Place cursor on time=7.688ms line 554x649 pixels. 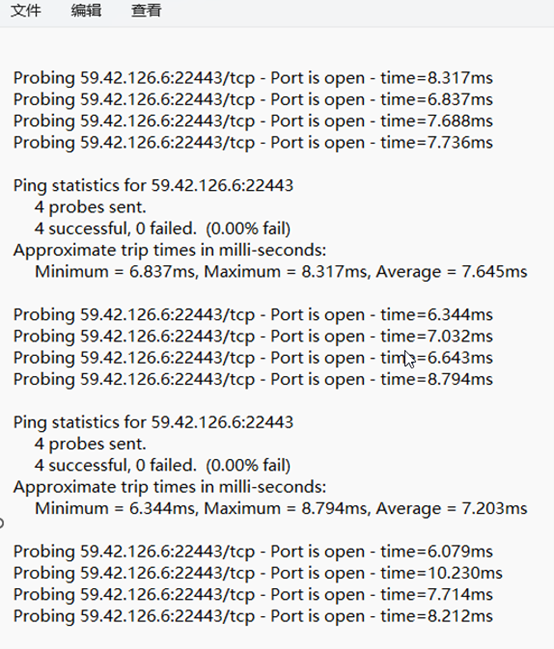(x=253, y=121)
